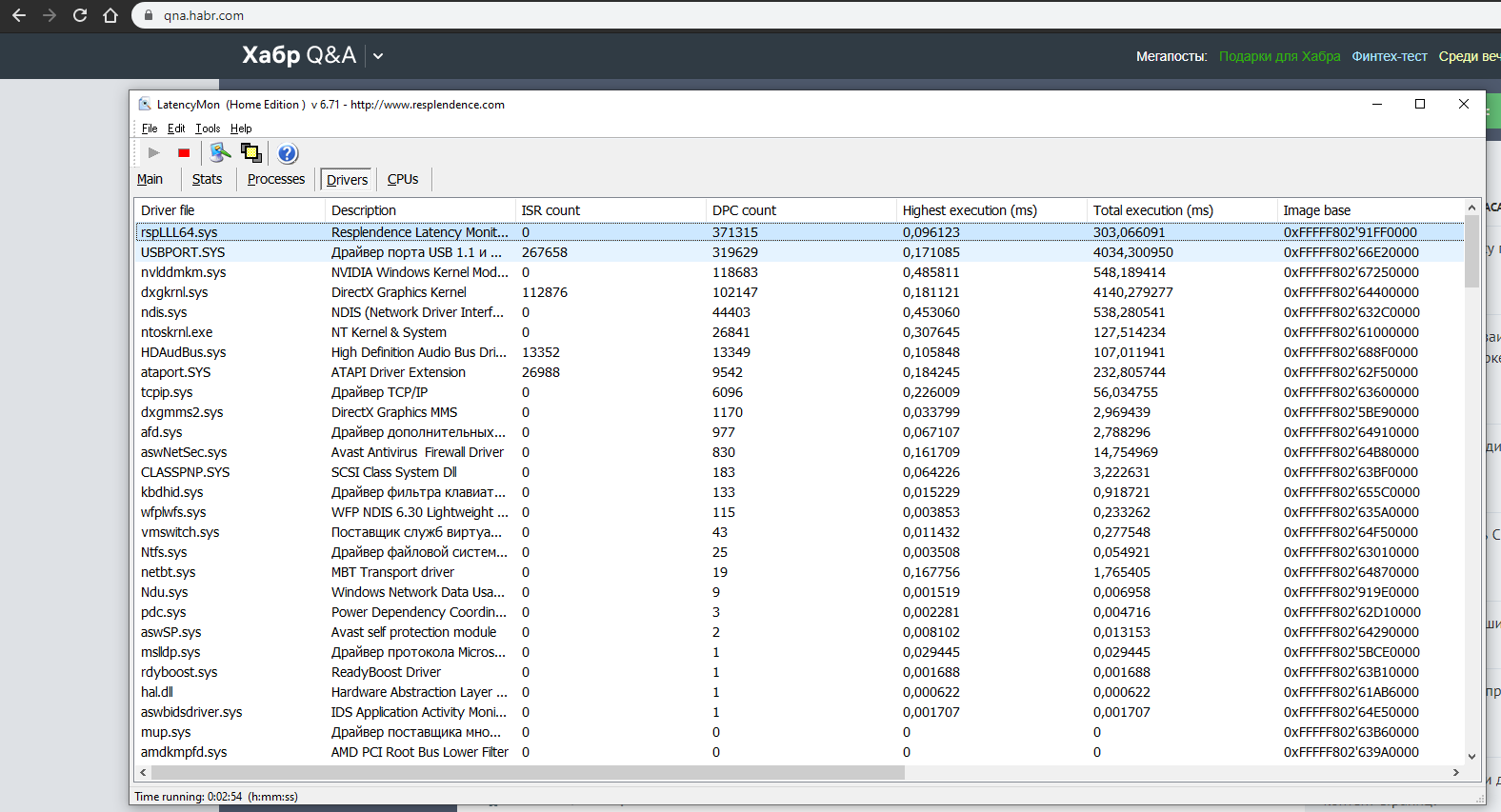
Task: Select the Ntfs.sys driver row
Action: (x=800, y=552)
